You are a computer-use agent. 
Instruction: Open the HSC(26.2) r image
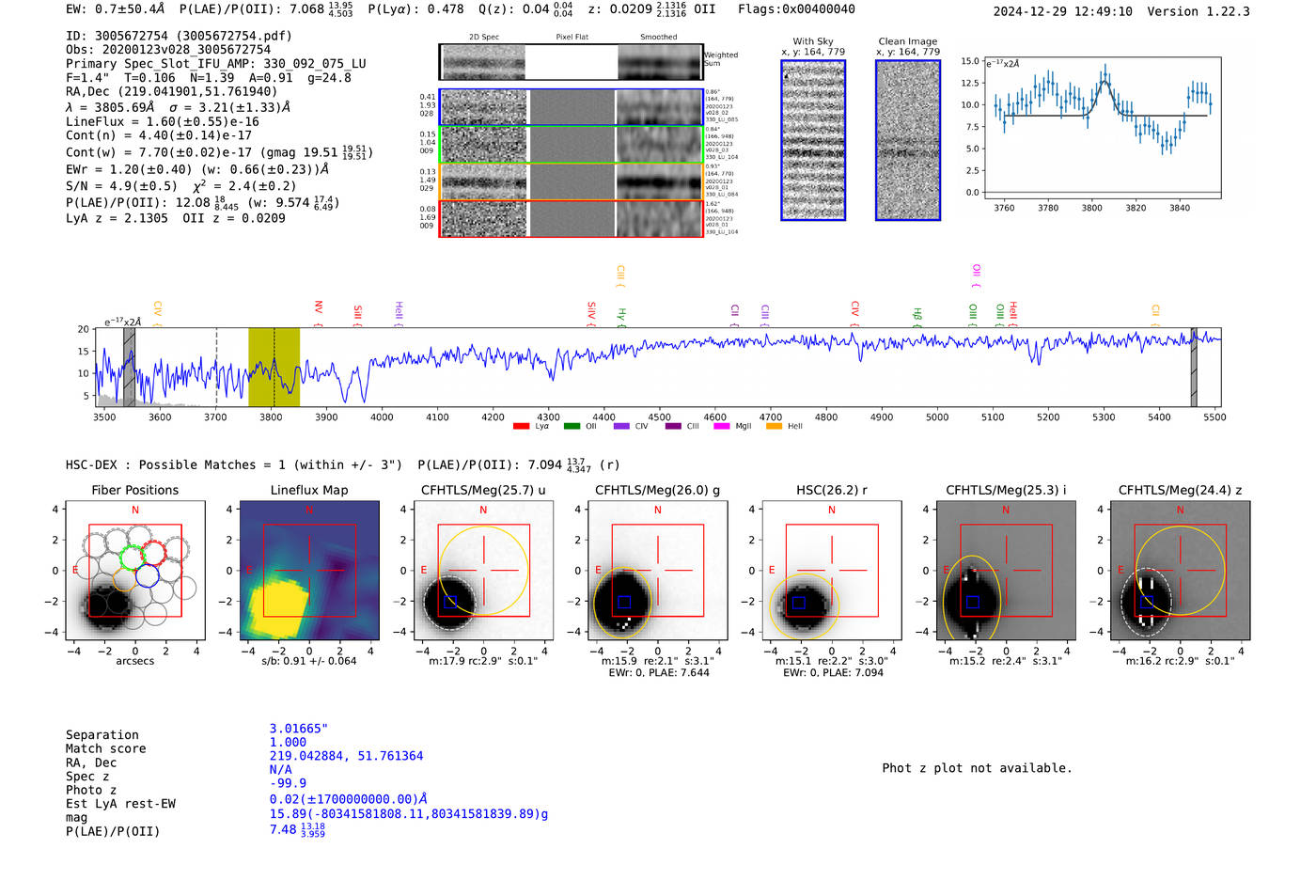point(832,570)
